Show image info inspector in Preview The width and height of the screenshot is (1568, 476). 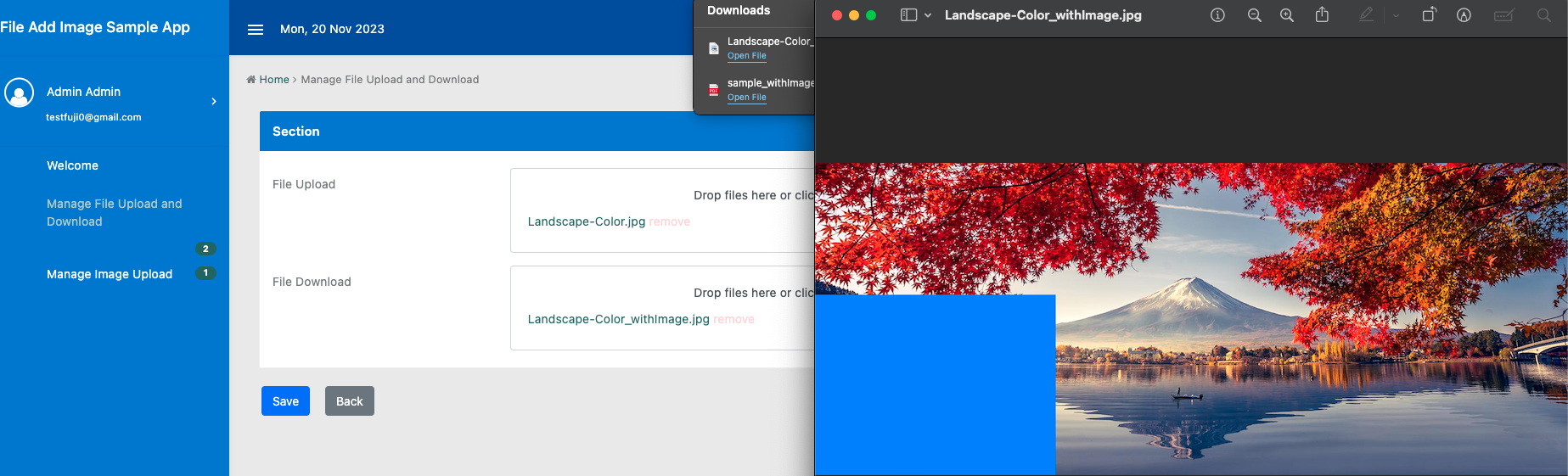(x=1217, y=15)
